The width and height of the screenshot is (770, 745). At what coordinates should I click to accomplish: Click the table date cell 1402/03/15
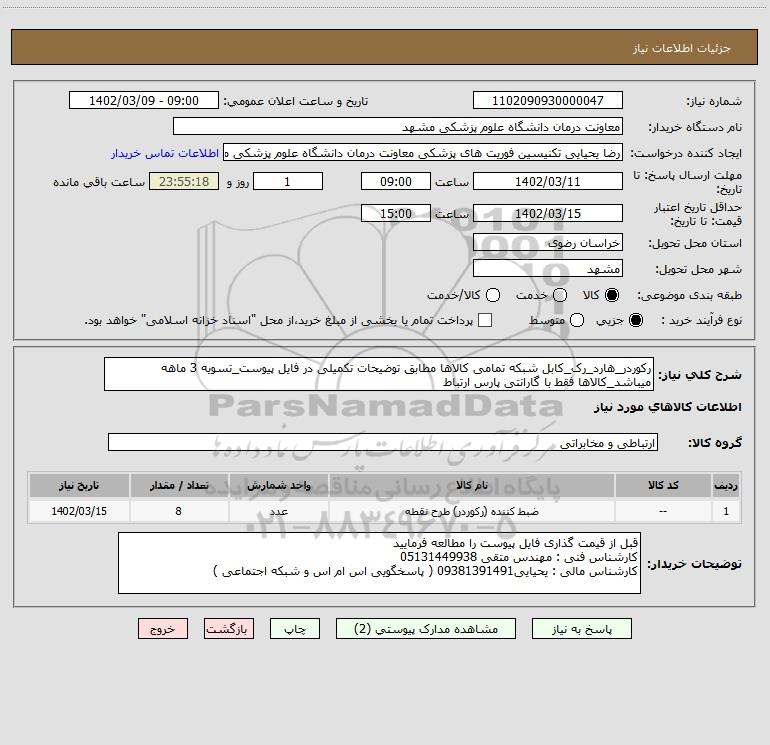[79, 511]
